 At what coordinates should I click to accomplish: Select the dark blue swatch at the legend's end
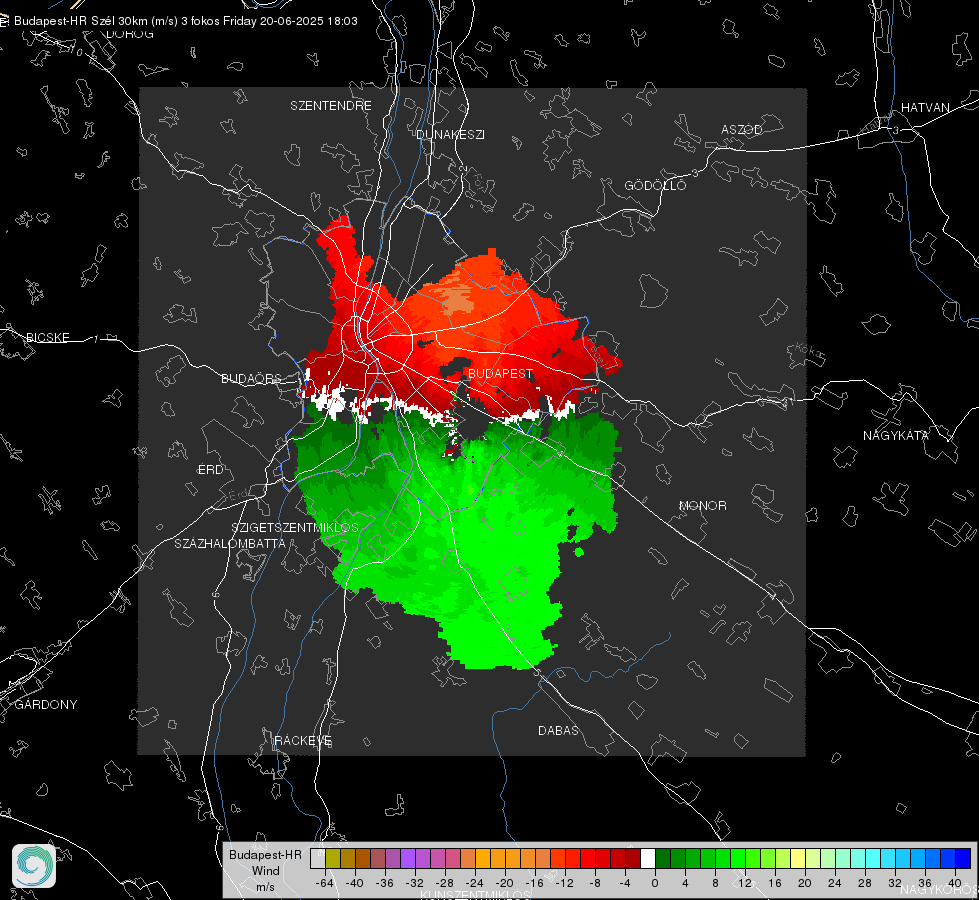tap(963, 858)
